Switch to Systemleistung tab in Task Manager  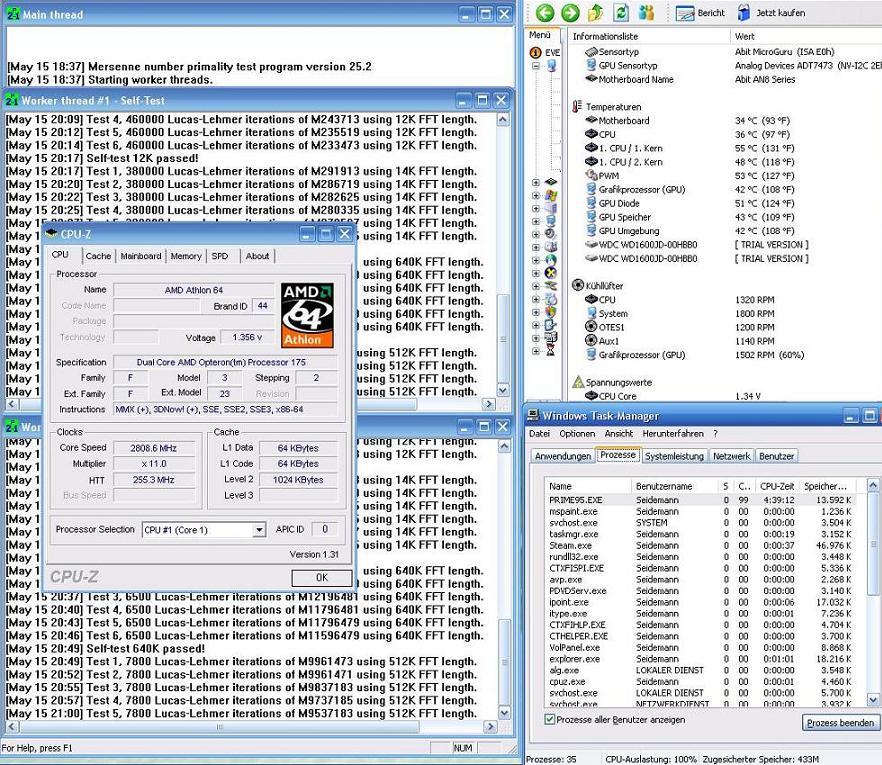click(x=674, y=456)
